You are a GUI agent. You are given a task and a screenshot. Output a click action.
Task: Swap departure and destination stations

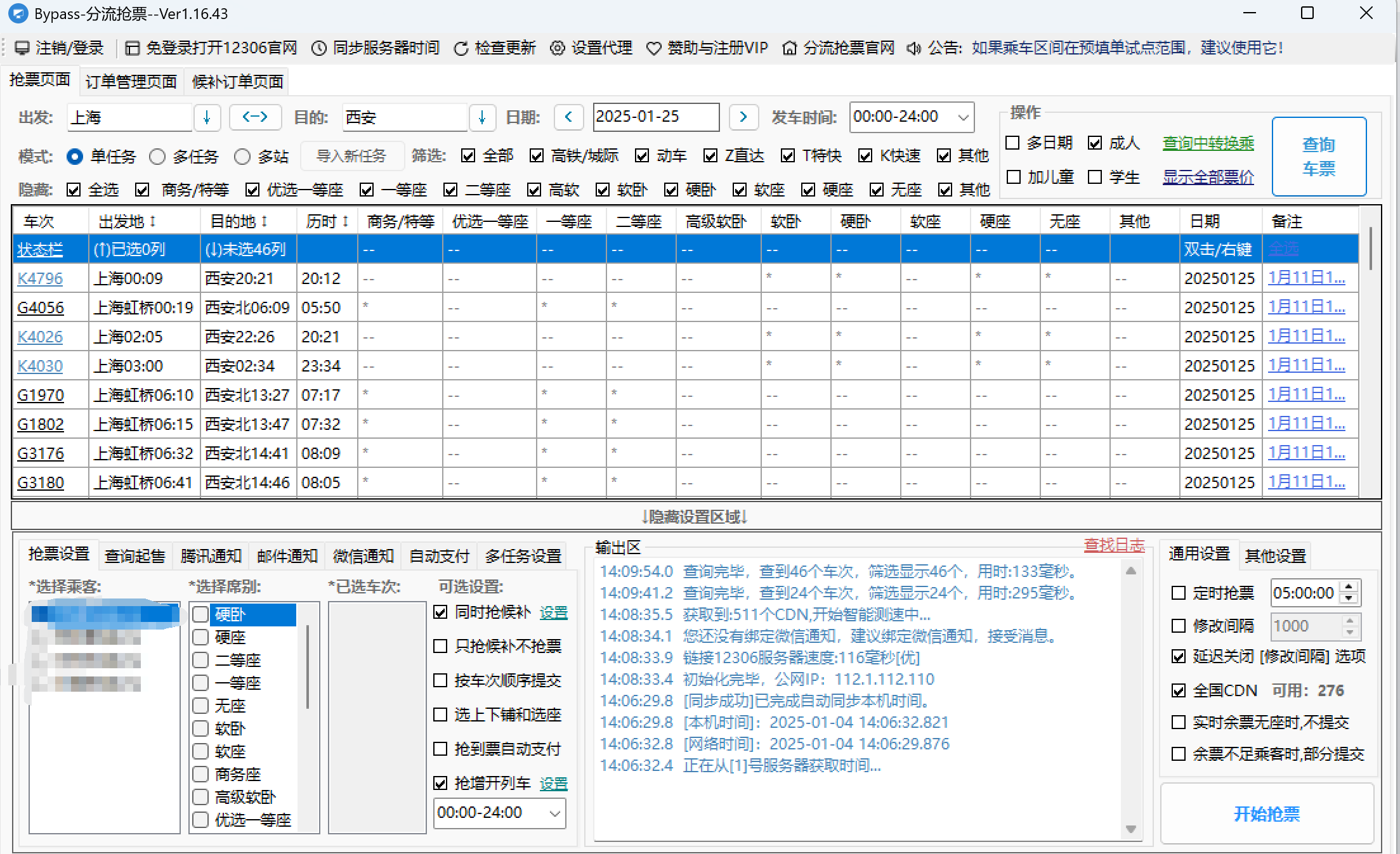[255, 117]
